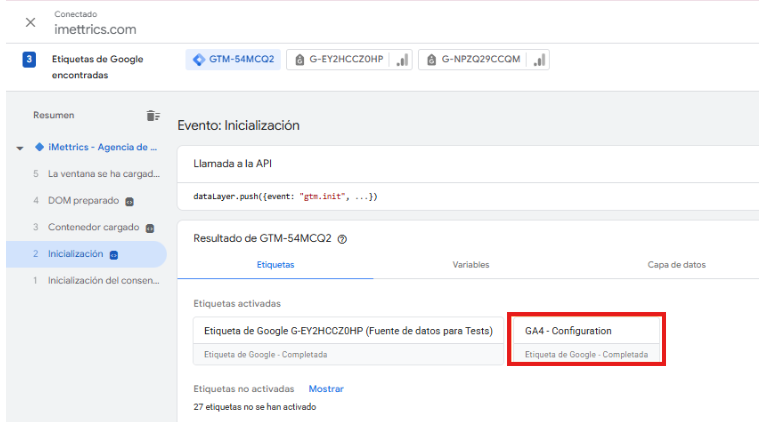
Task: Click signal bars icon beside G-EY2HCCZ0HP
Action: [402, 60]
